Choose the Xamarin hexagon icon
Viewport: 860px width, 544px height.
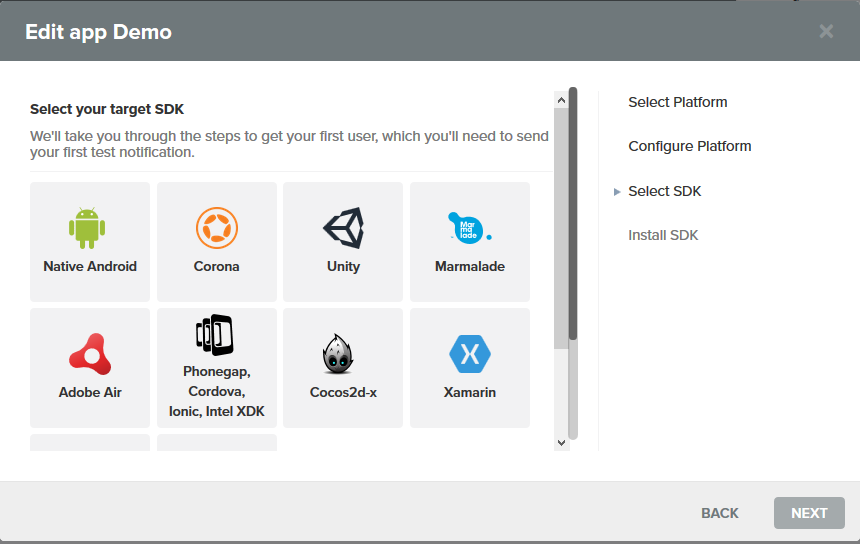pyautogui.click(x=469, y=354)
